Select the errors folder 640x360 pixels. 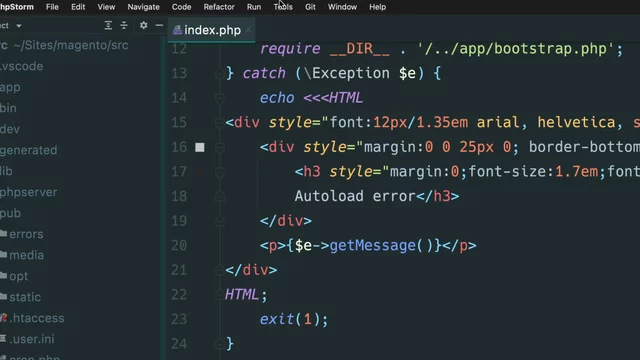coord(26,234)
